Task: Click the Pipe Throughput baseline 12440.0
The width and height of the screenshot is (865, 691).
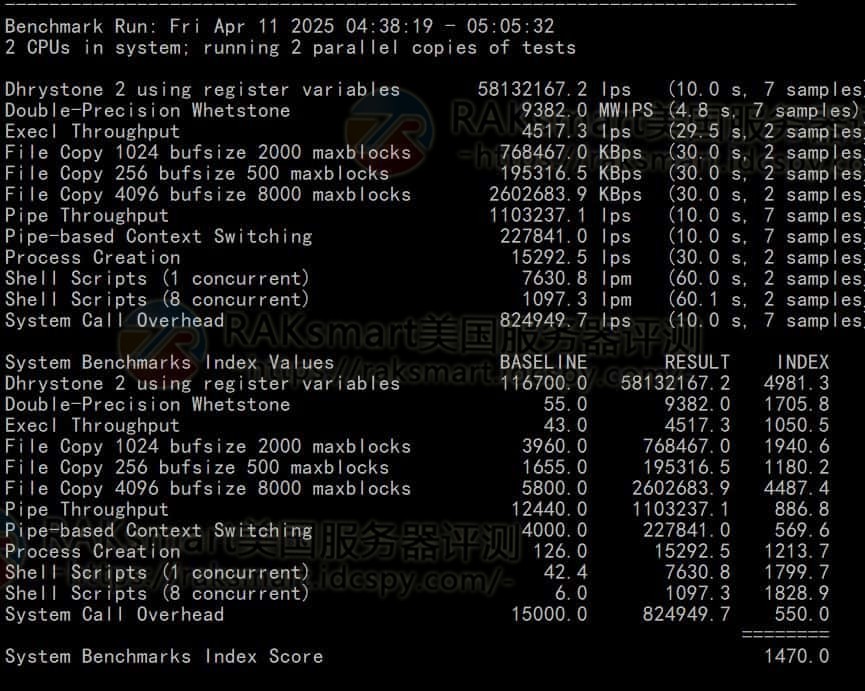Action: click(x=549, y=510)
